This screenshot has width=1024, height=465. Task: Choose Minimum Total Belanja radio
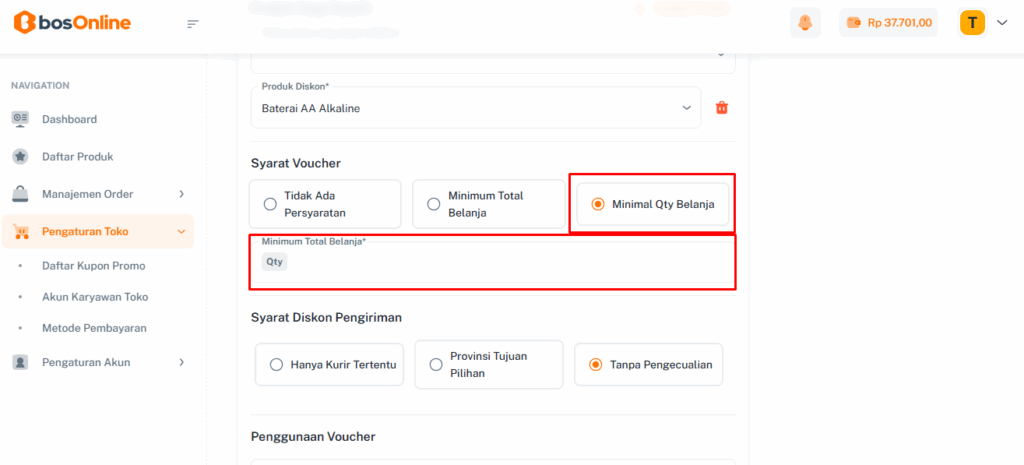tap(434, 204)
